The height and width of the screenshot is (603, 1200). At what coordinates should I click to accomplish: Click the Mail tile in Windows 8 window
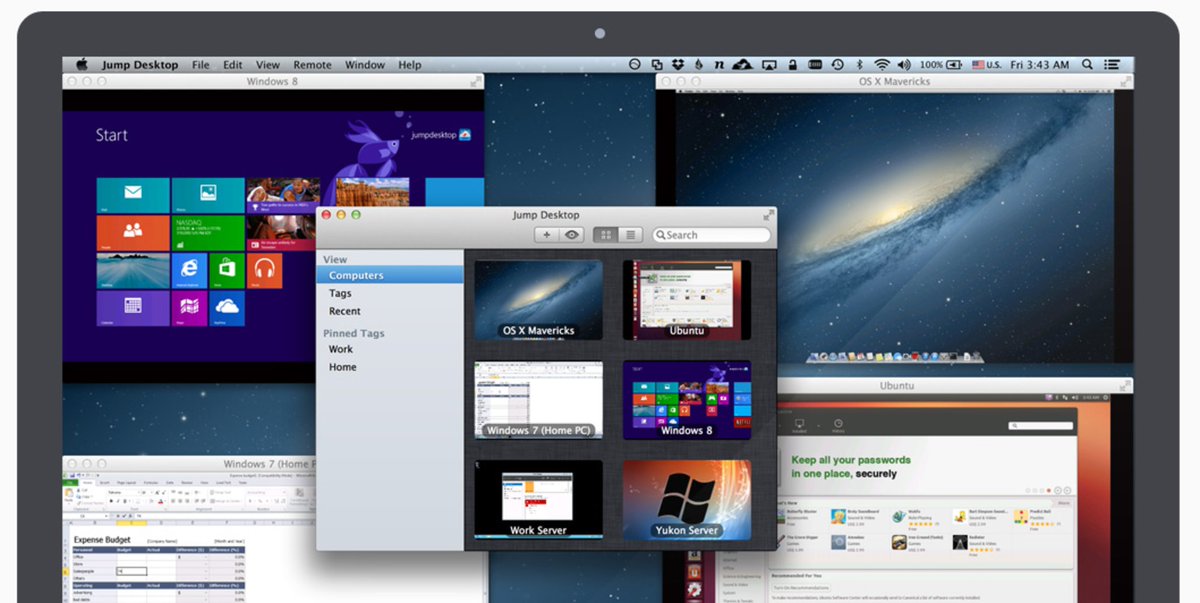(133, 195)
